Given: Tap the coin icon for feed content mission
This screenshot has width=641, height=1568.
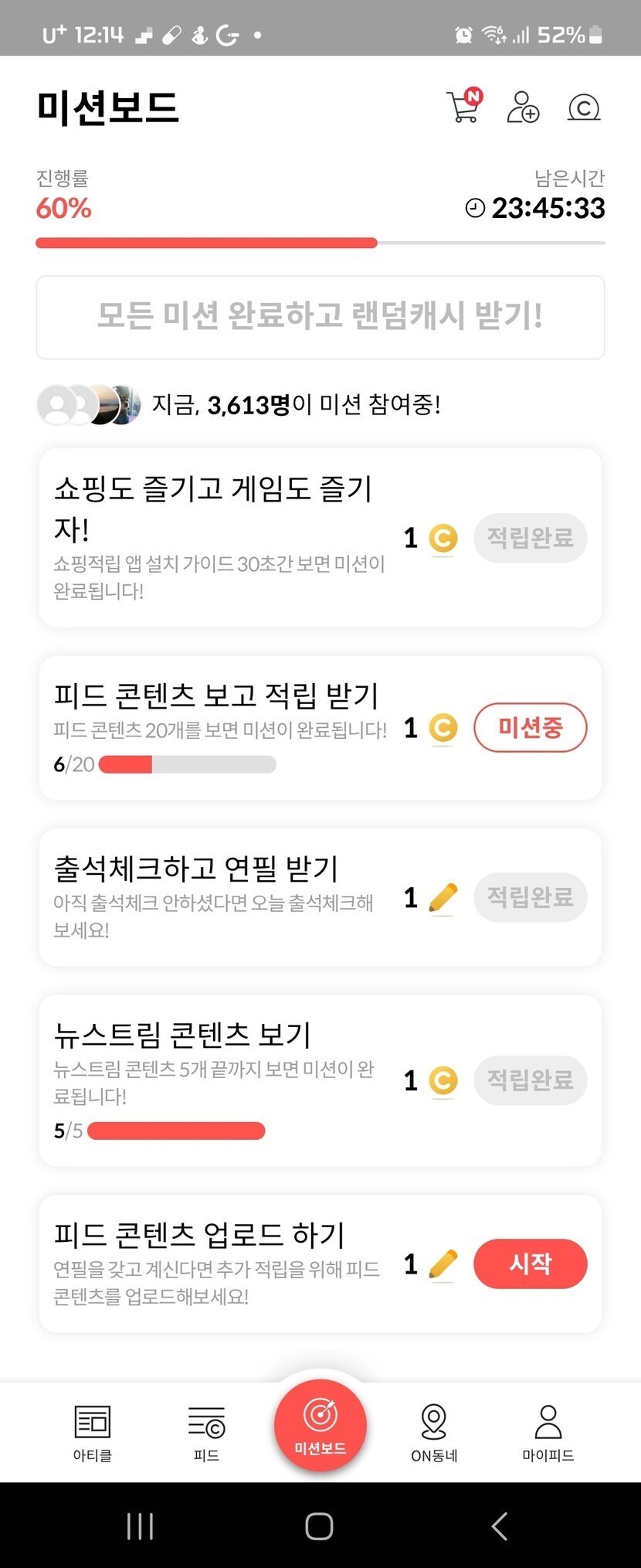Looking at the screenshot, I should [x=443, y=728].
